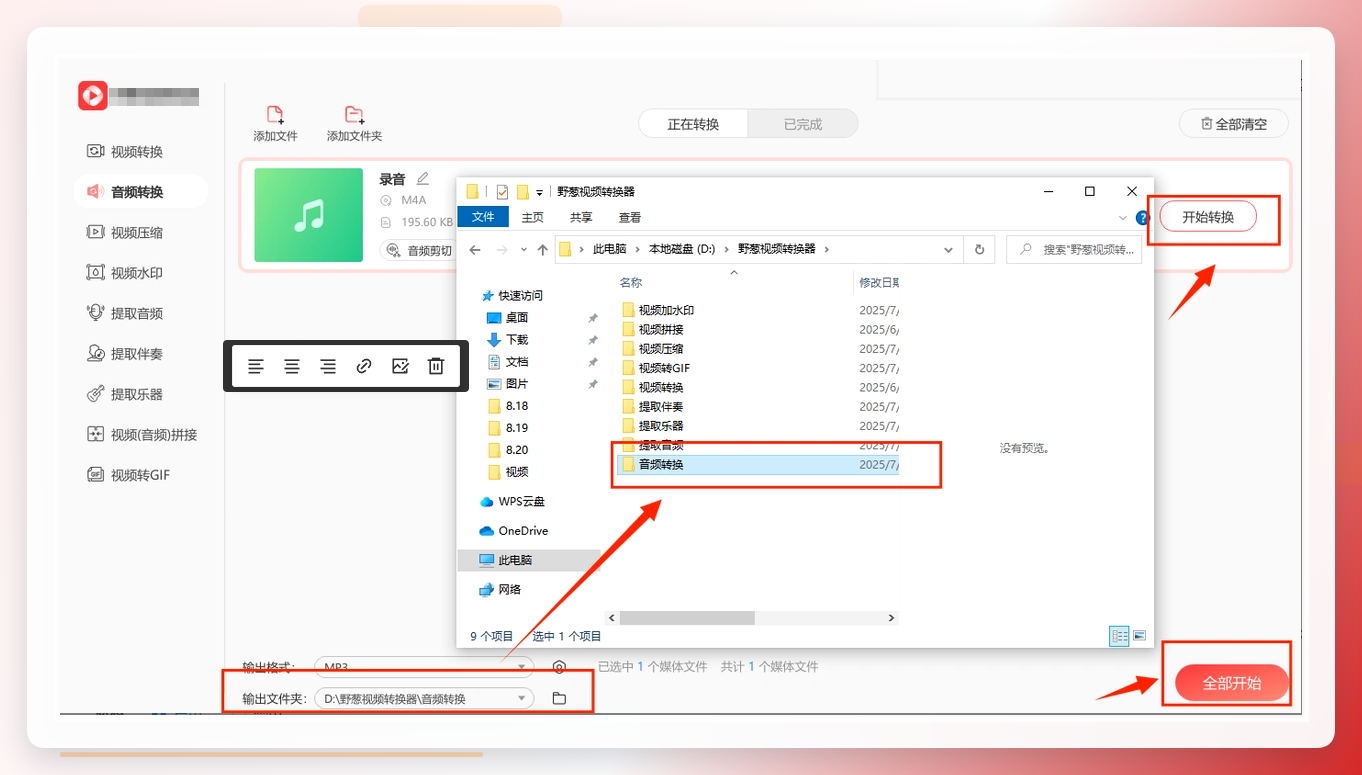Click the align-left icon in the dark toolbar
1362x775 pixels.
pos(256,366)
